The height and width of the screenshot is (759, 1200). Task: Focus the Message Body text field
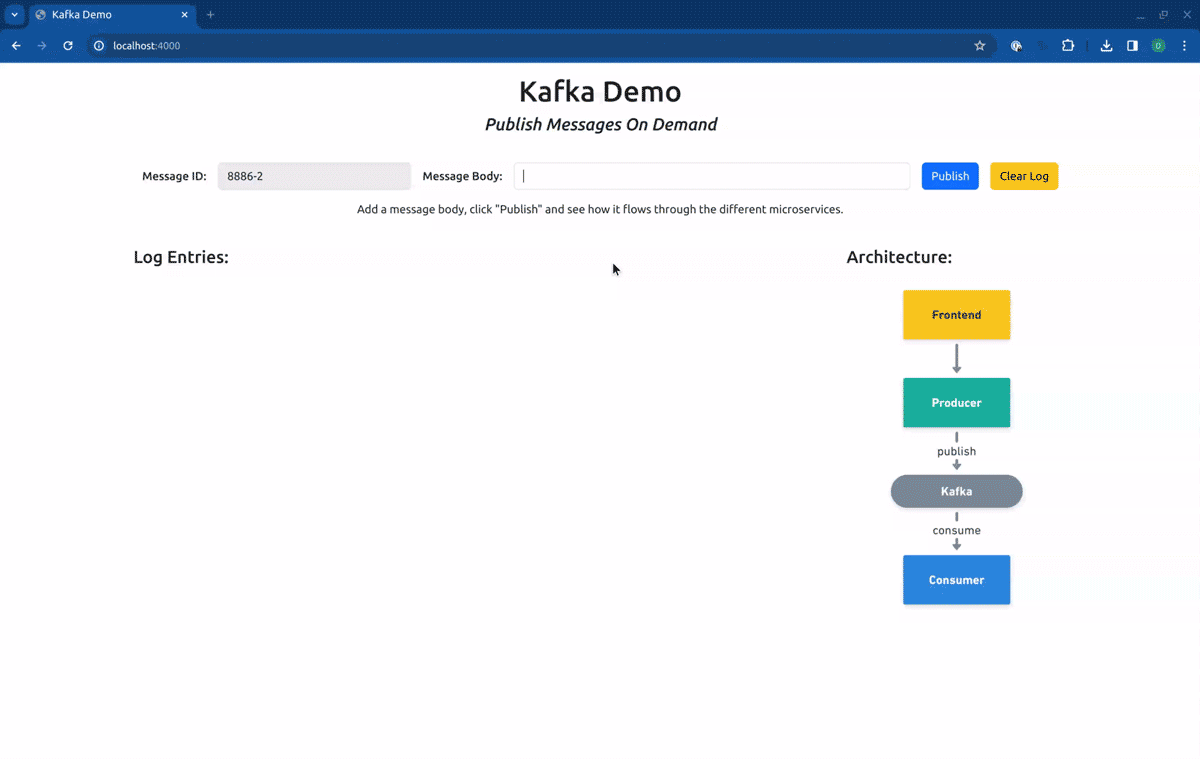pos(712,176)
